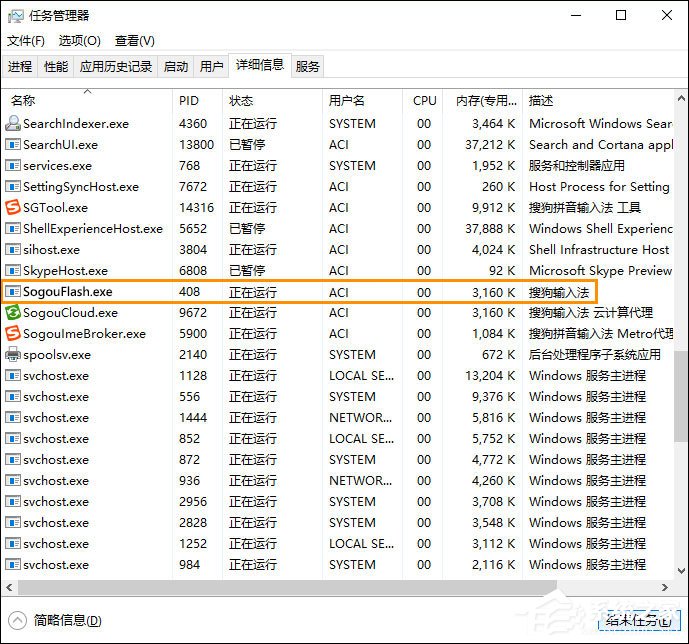Click memory value 13,204 K
This screenshot has width=689, height=644.
tap(490, 376)
